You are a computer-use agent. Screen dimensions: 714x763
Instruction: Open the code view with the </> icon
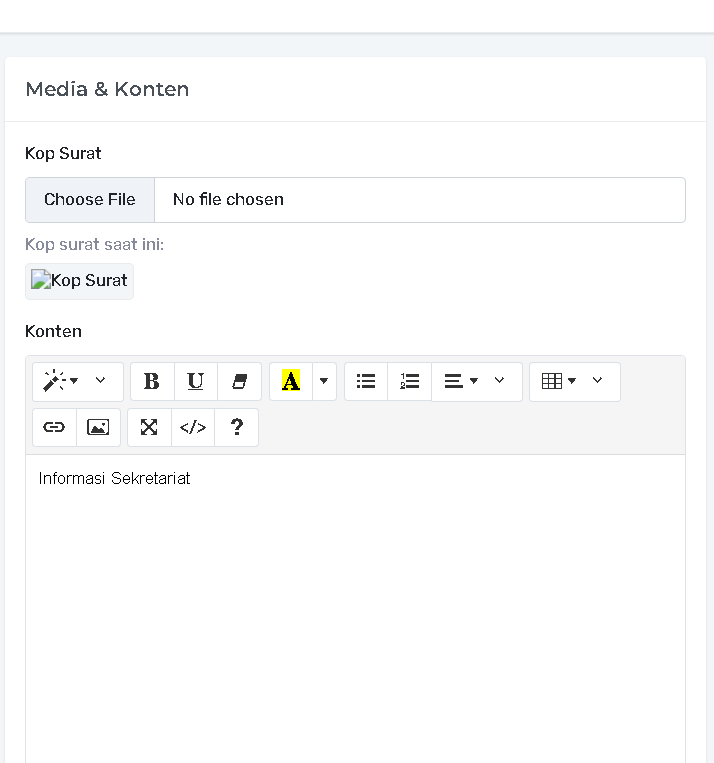coord(193,427)
